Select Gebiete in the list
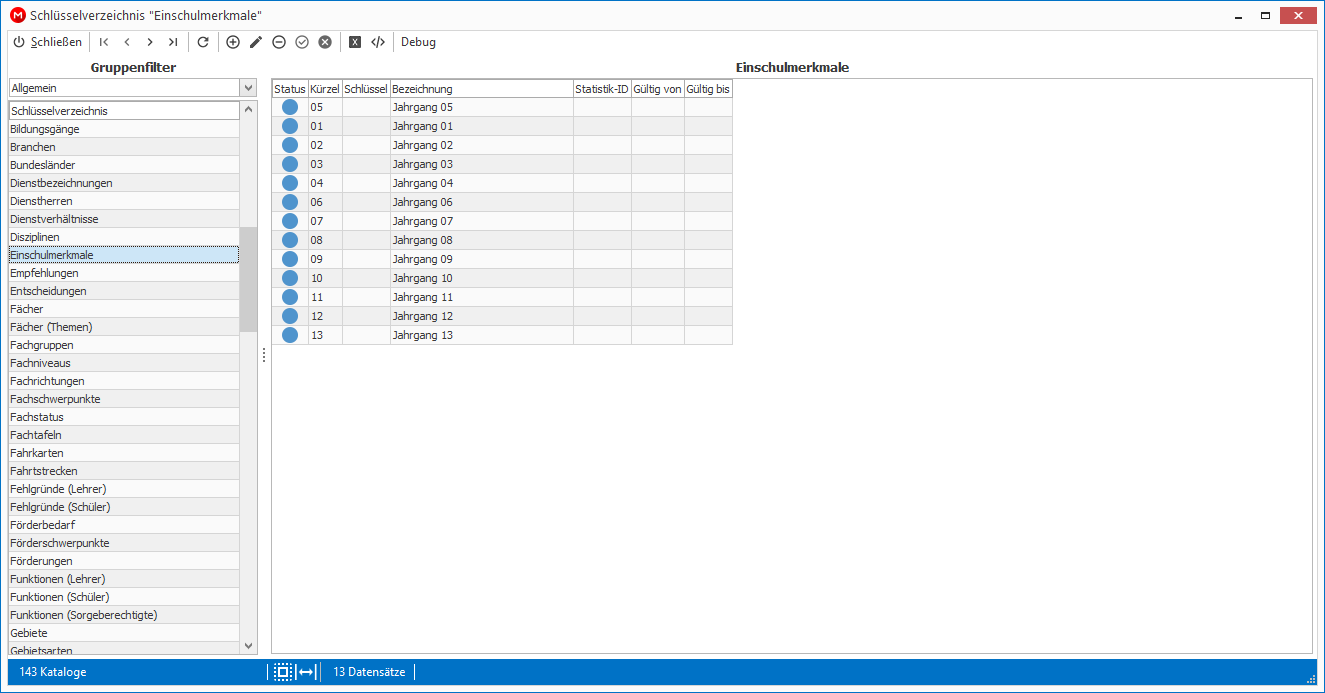1325x693 pixels. (x=124, y=633)
